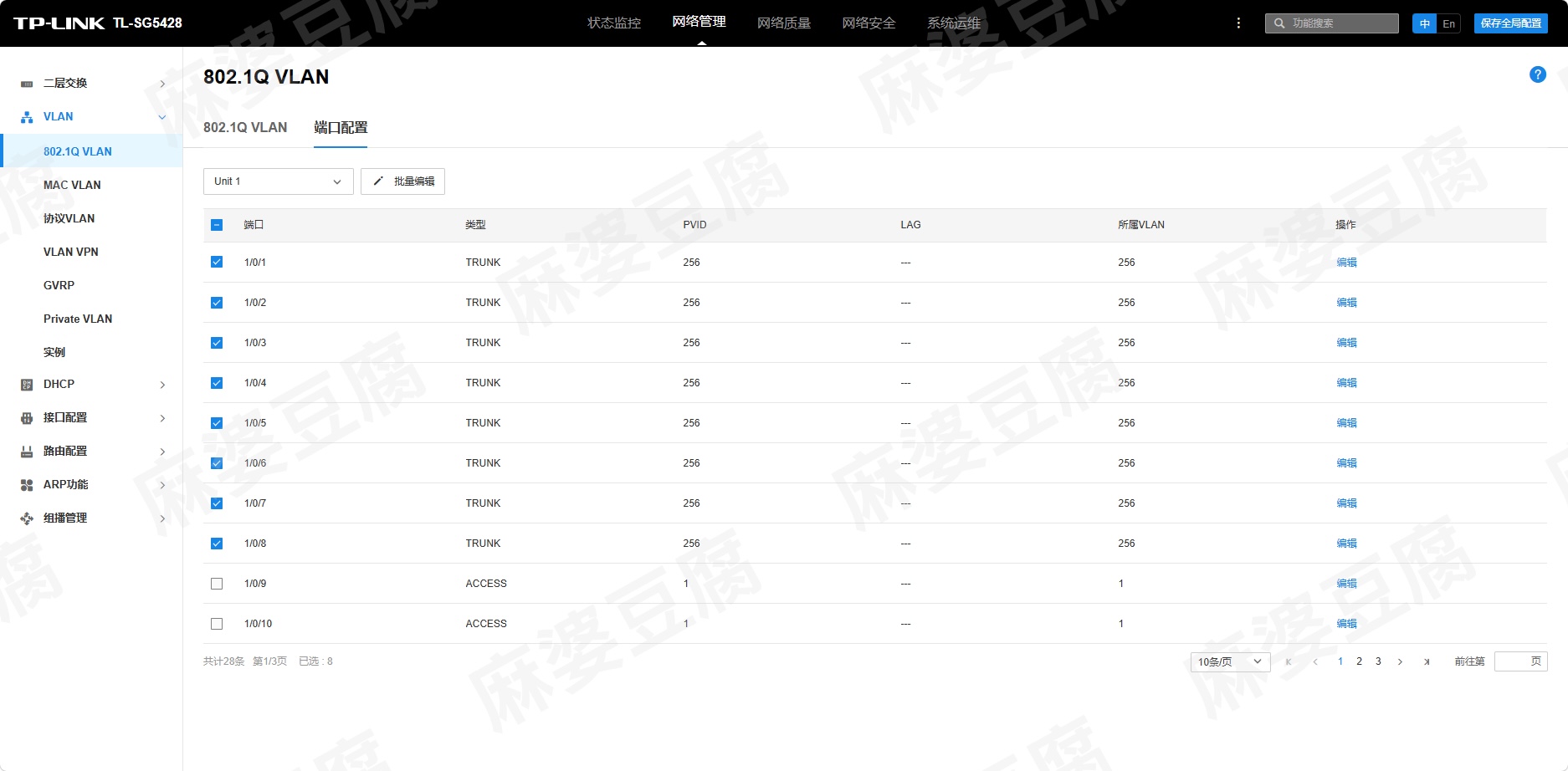The image size is (1568, 771).
Task: Click the DHCP sidebar icon
Action: point(27,385)
